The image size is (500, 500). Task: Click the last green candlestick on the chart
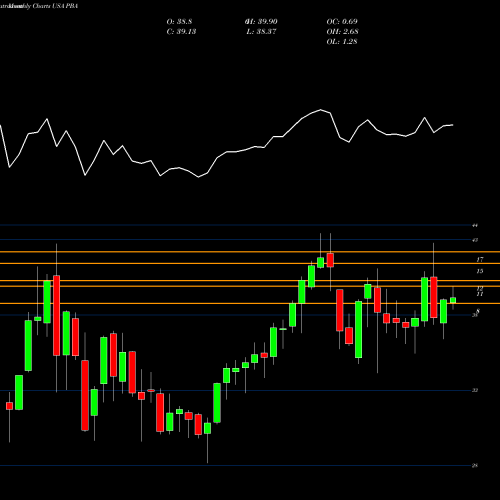coord(453,300)
